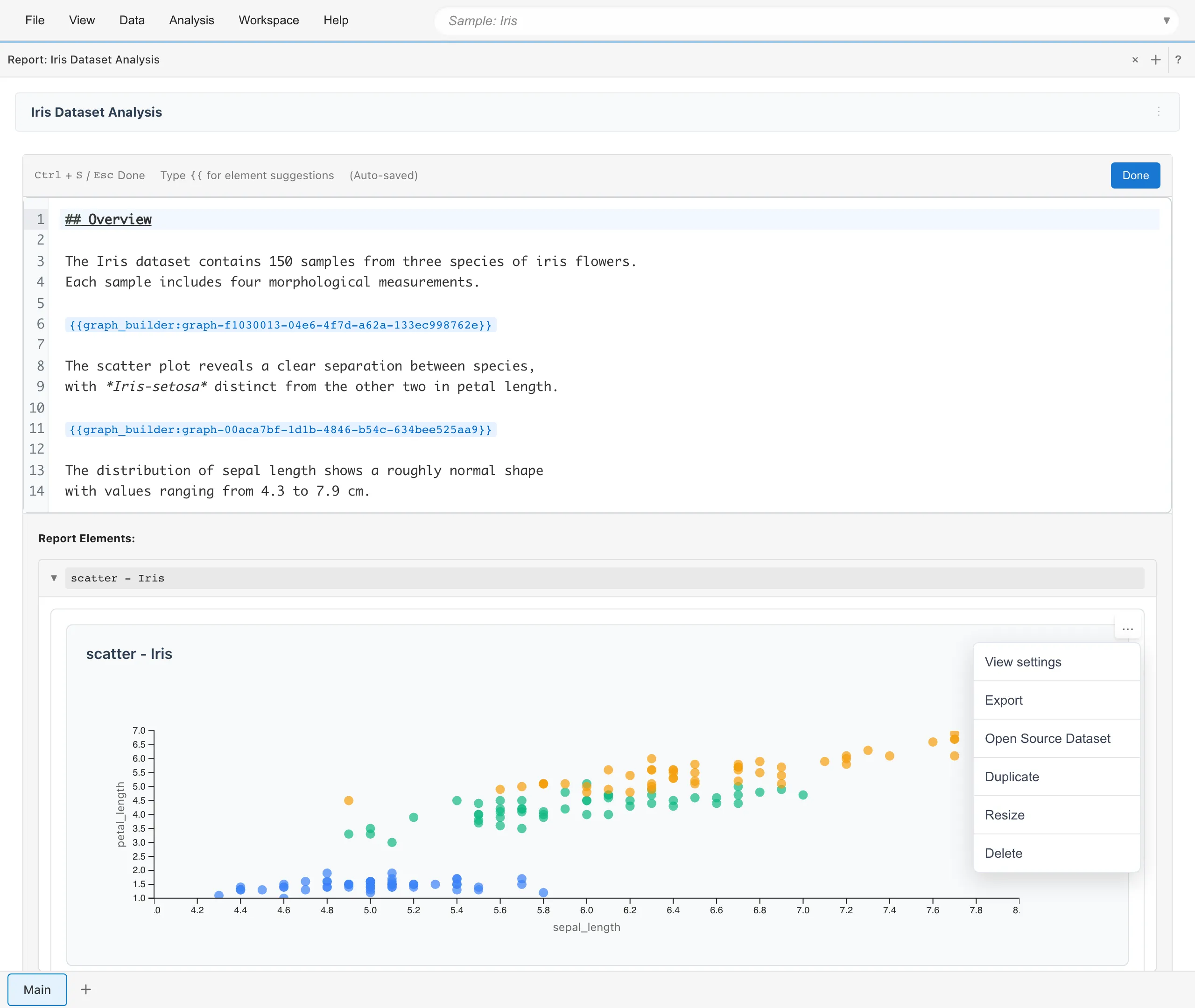Switch to the Main tab
Screen dimensions: 1195x1008
[x=37, y=989]
